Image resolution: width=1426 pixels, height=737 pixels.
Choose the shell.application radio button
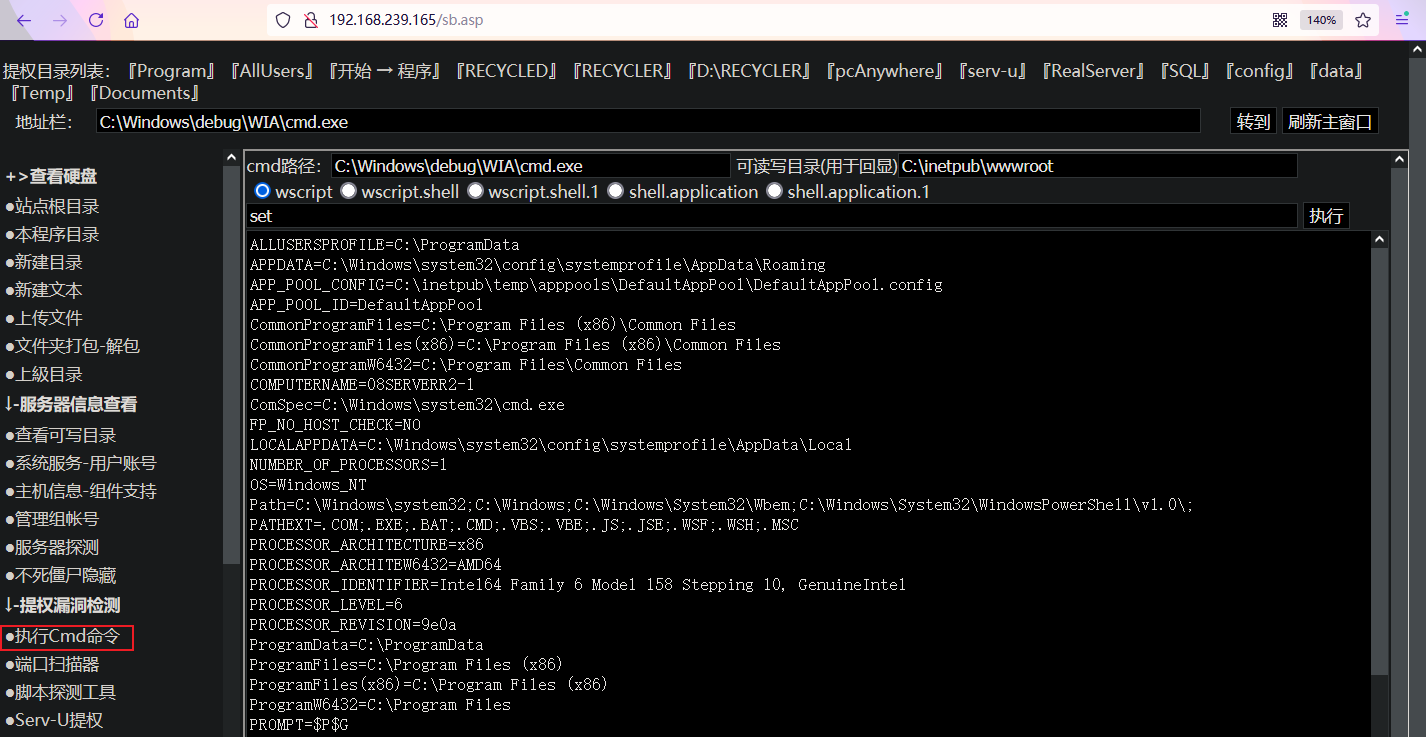(x=616, y=191)
